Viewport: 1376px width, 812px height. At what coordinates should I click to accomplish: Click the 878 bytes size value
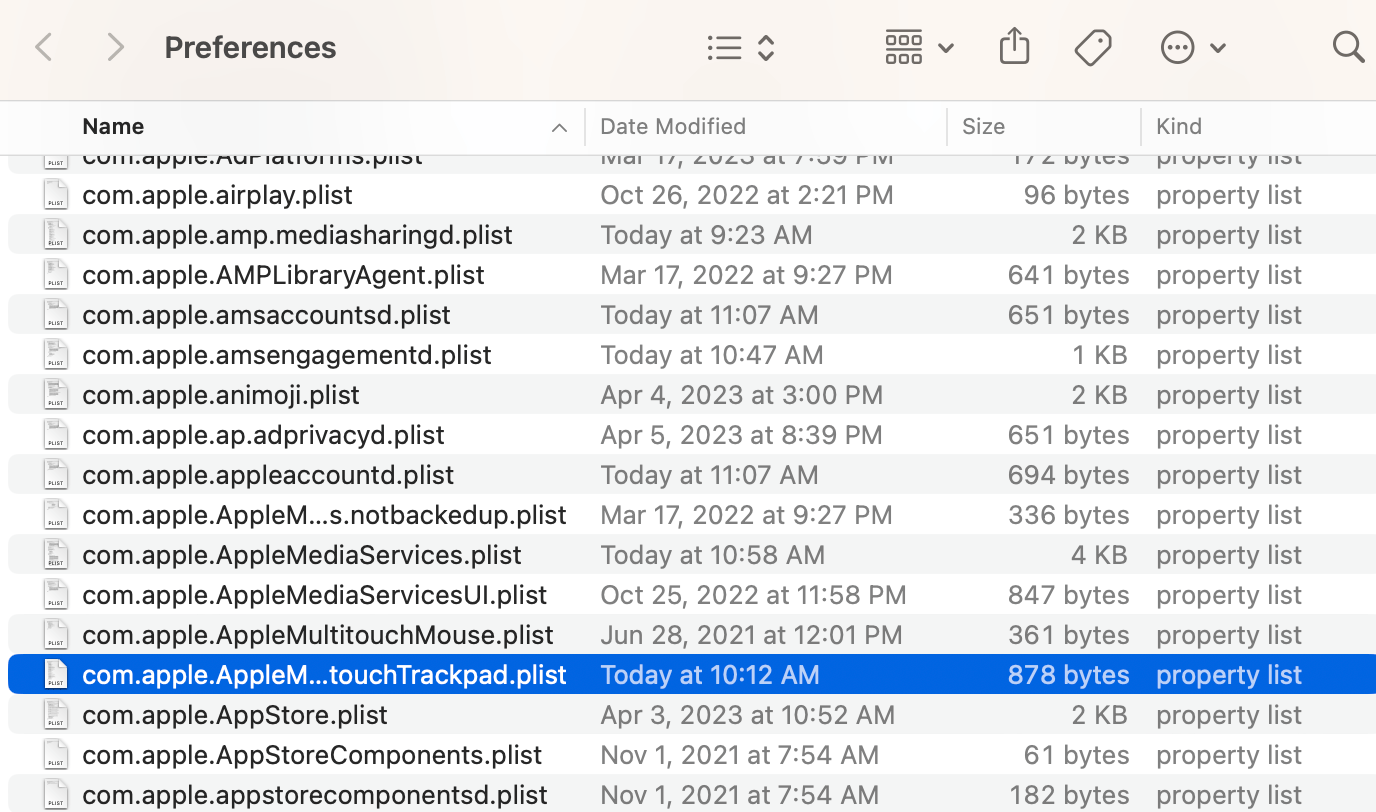1069,675
